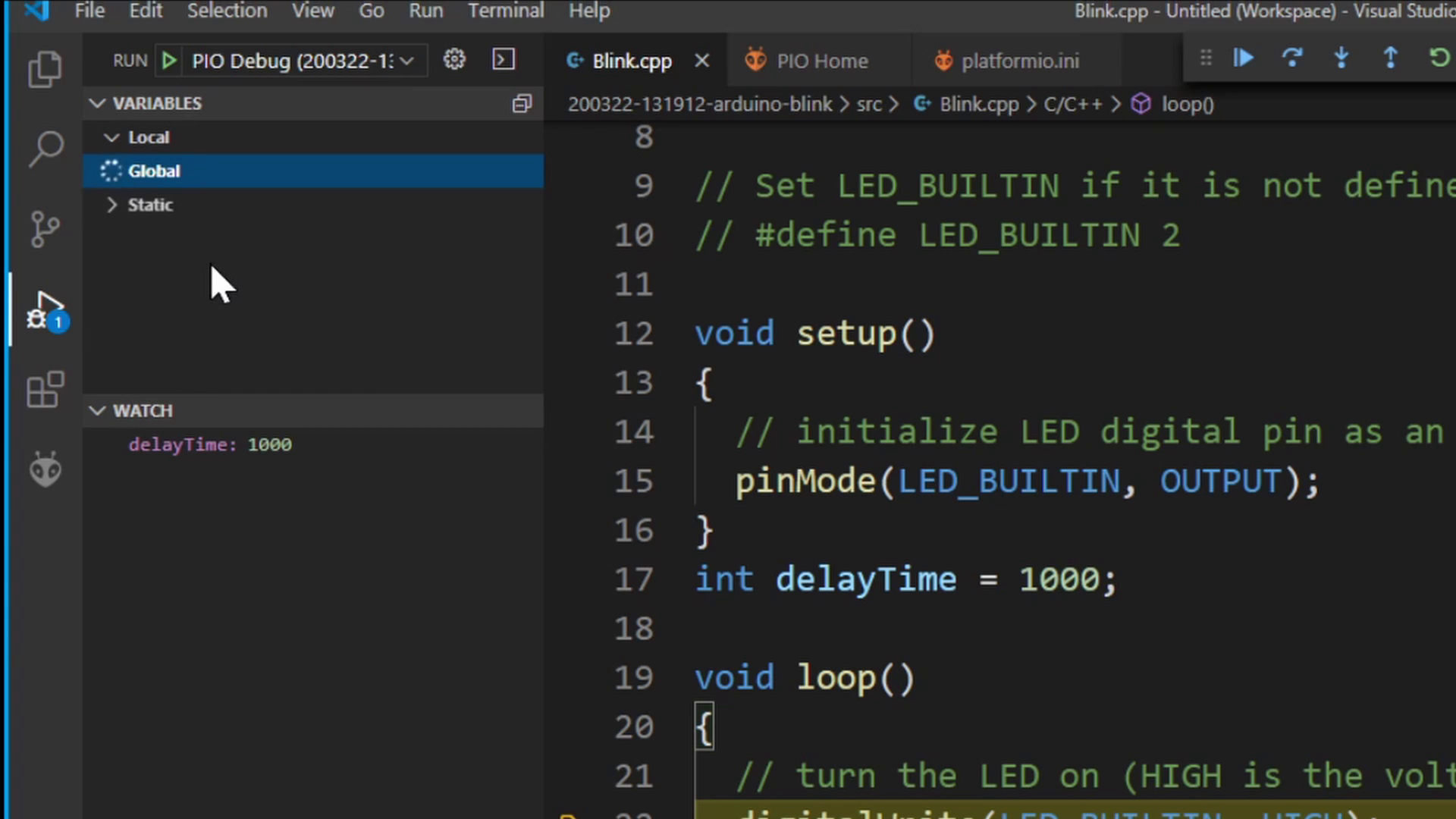Open the View menu
Screen dimensions: 1456x819
[313, 11]
